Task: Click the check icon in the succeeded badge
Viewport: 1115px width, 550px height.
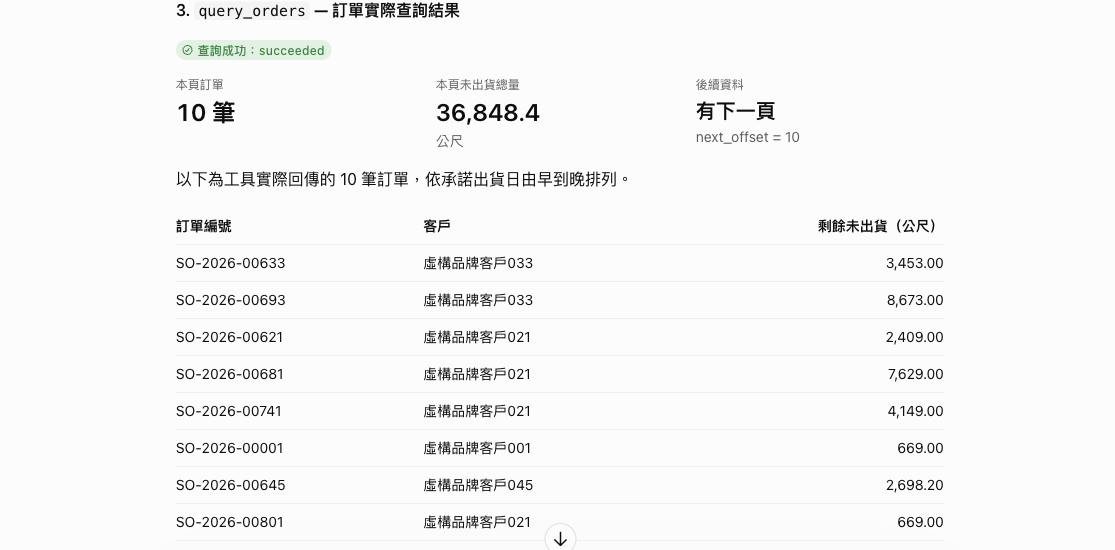Action: pyautogui.click(x=187, y=51)
